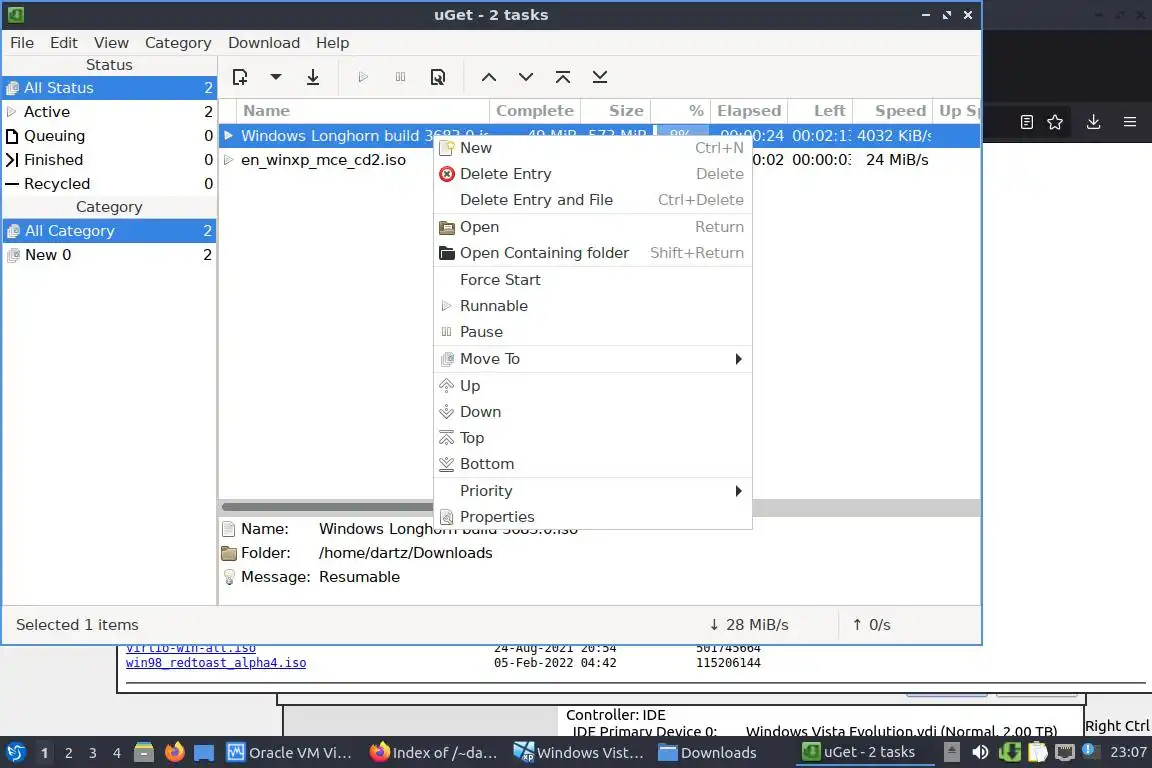This screenshot has height=768, width=1152.
Task: Switch to workspace 2 in the pager
Action: pyautogui.click(x=68, y=753)
